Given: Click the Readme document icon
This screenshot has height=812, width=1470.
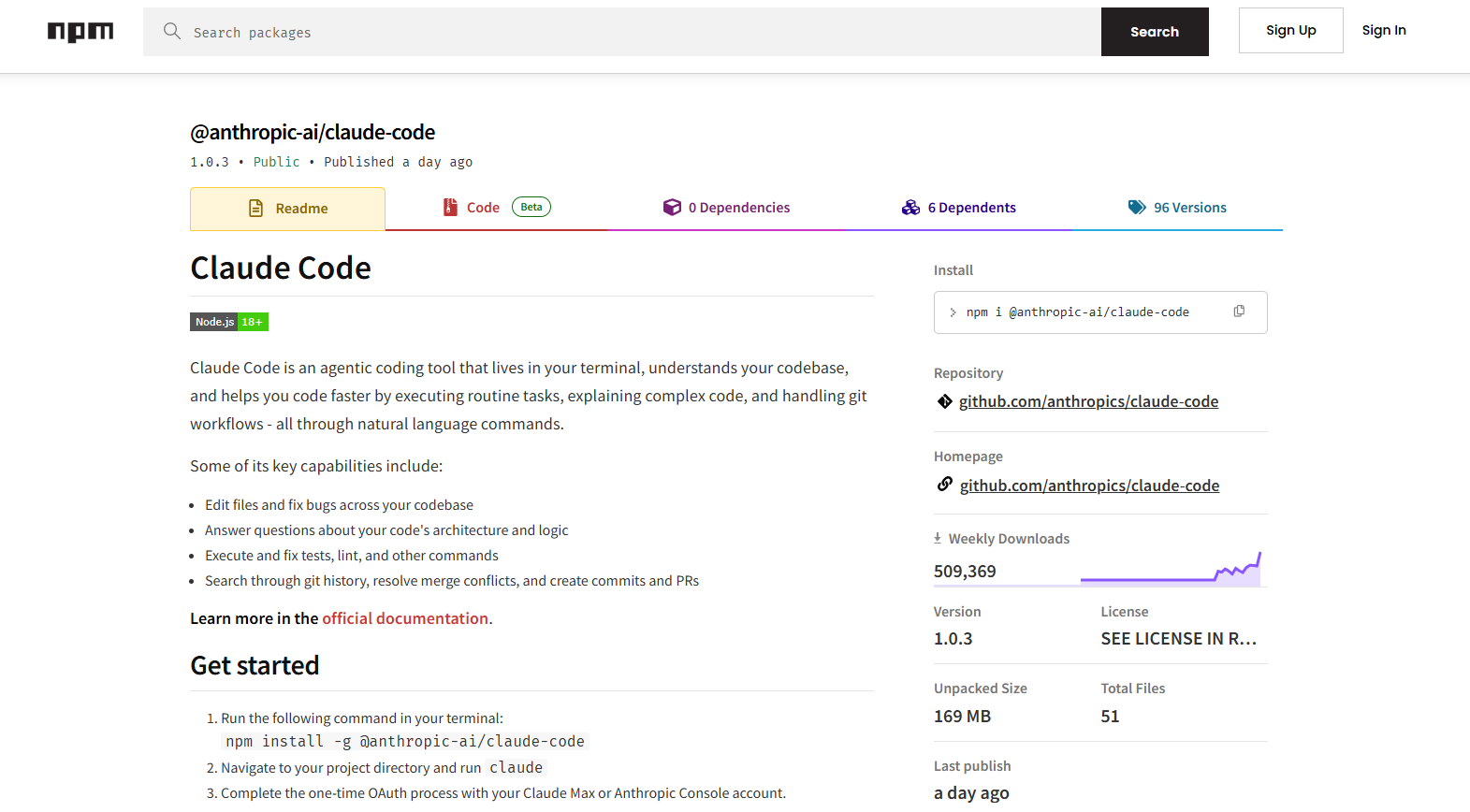Looking at the screenshot, I should 256,209.
